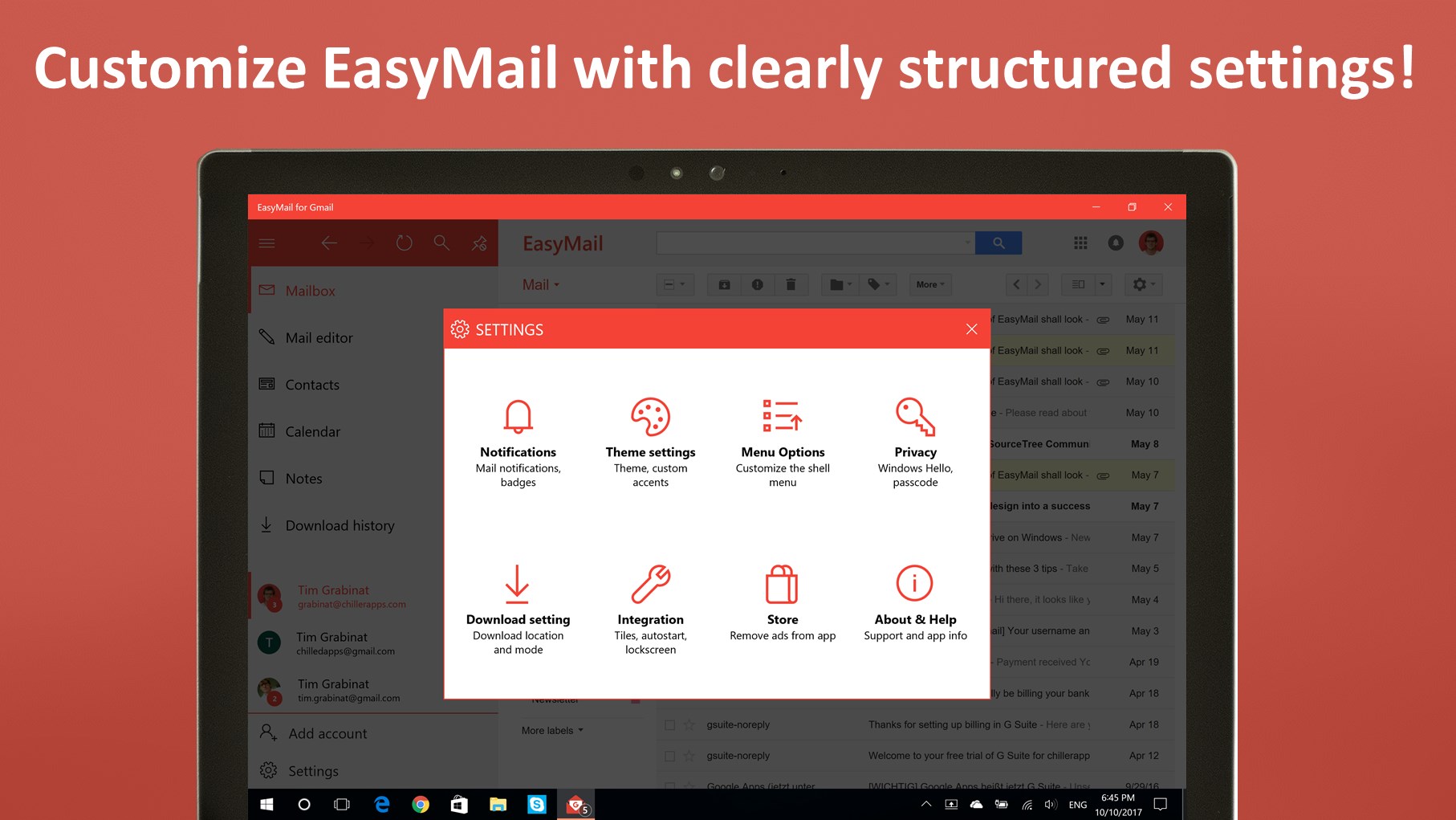Screen dimensions: 1456x820
Task: Open Contacts from the sidebar
Action: (373, 385)
